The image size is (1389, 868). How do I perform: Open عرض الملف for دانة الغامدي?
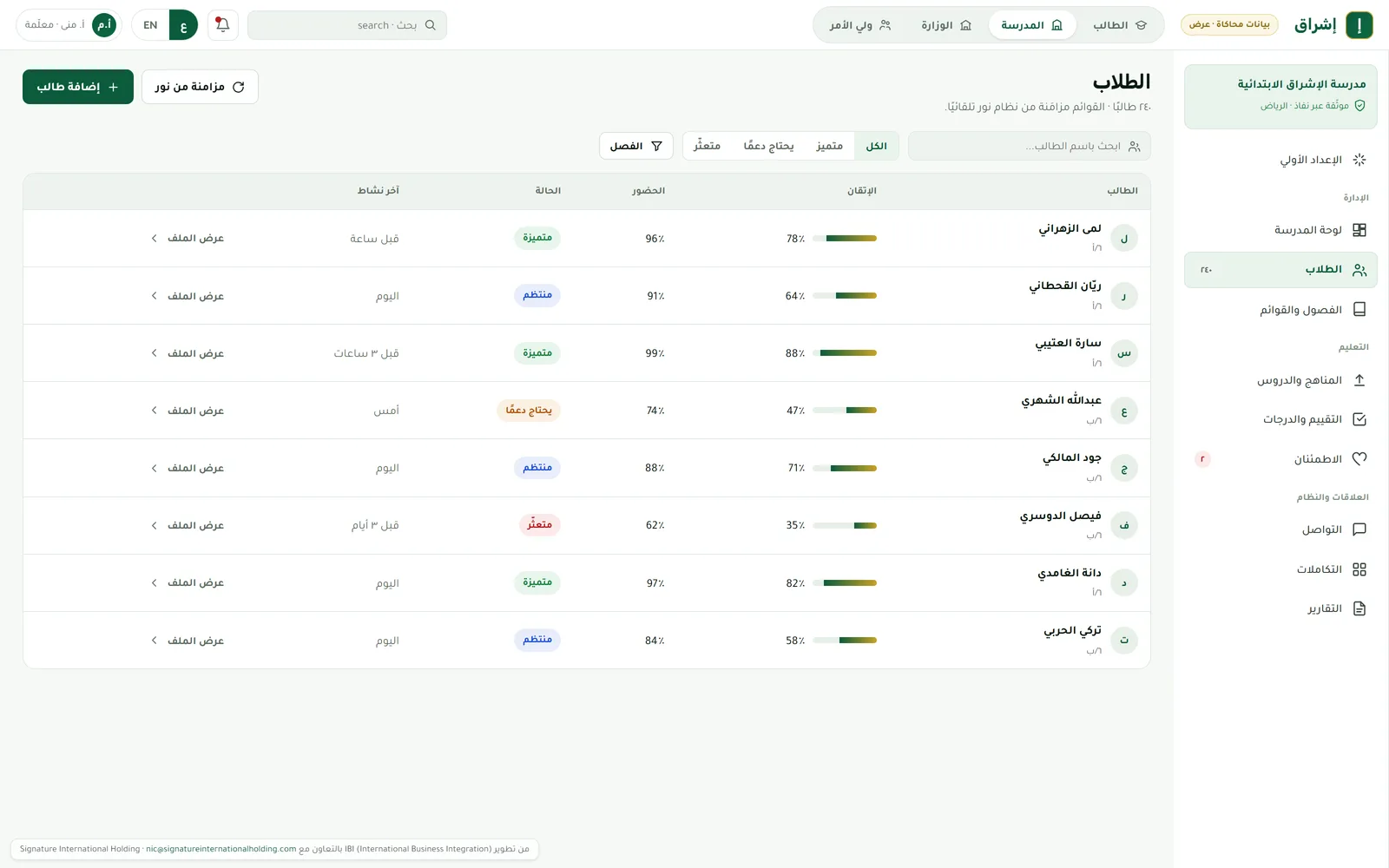click(188, 582)
